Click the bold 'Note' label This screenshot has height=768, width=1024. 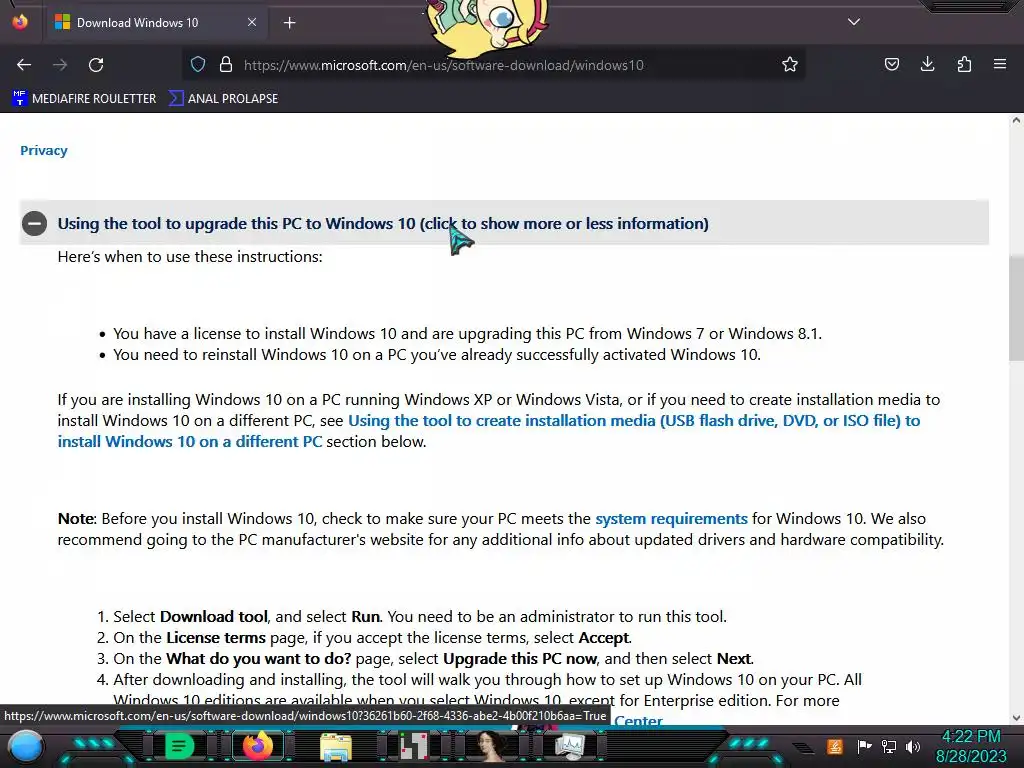tap(76, 519)
